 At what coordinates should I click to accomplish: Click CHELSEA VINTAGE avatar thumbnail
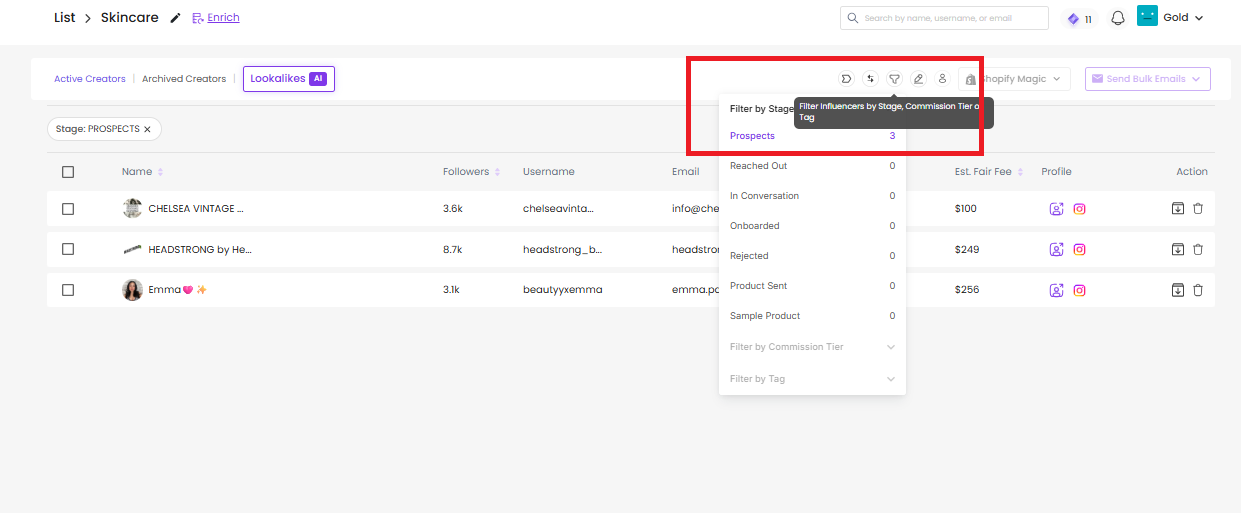tap(132, 208)
